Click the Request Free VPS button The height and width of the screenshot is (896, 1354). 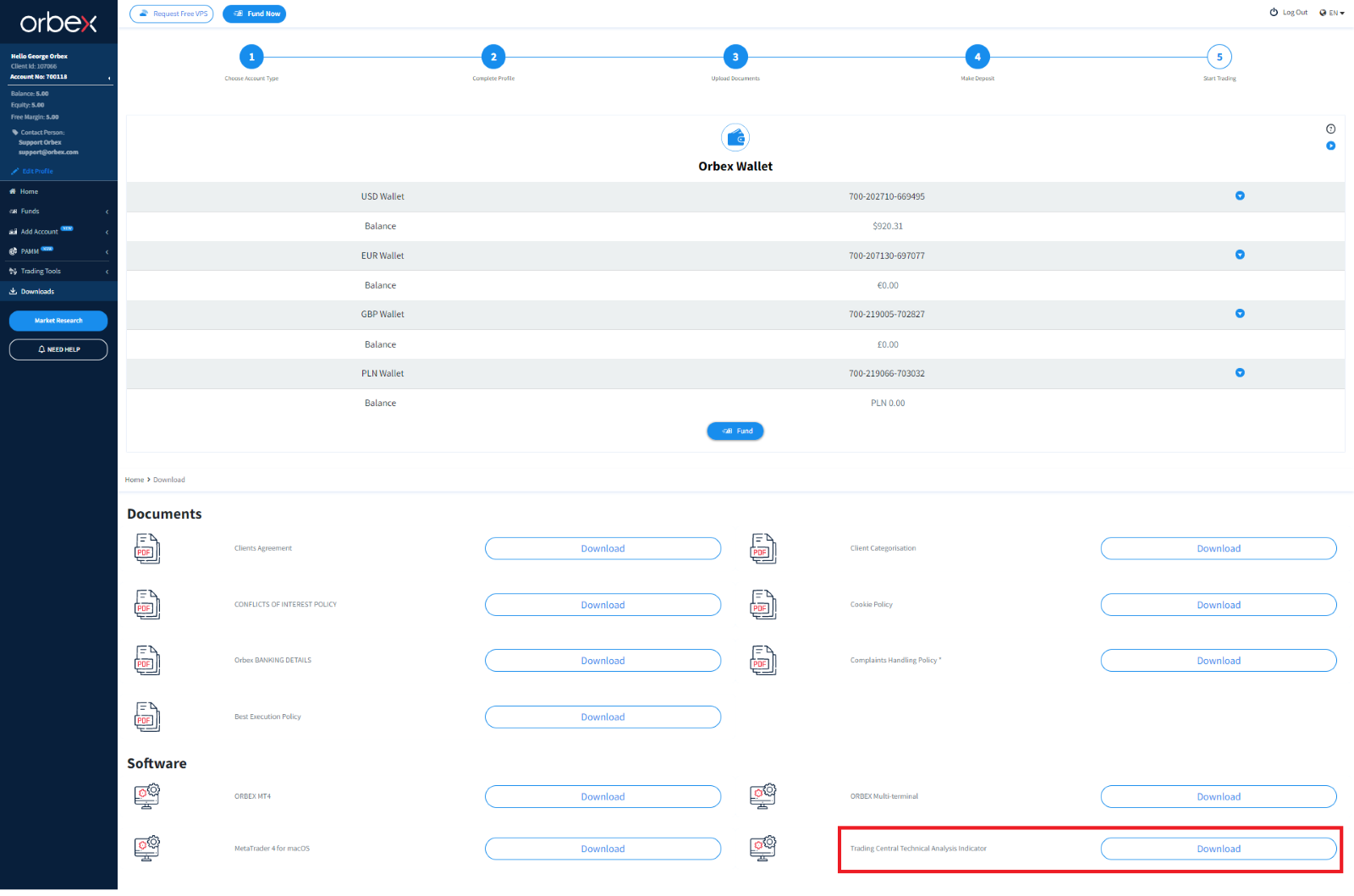(172, 14)
